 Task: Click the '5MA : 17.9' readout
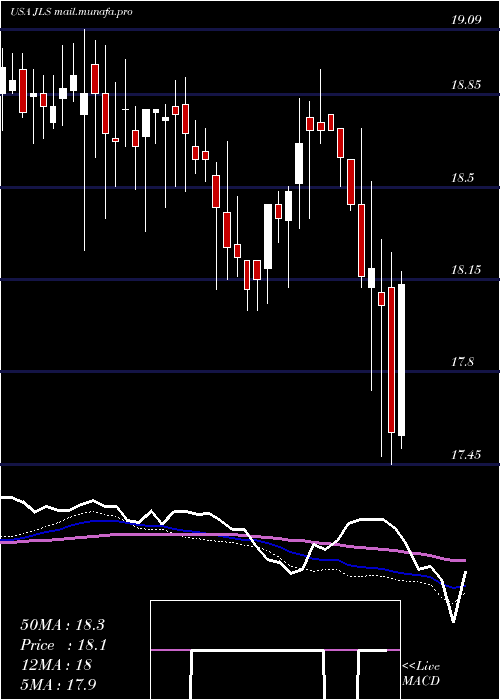[59, 684]
